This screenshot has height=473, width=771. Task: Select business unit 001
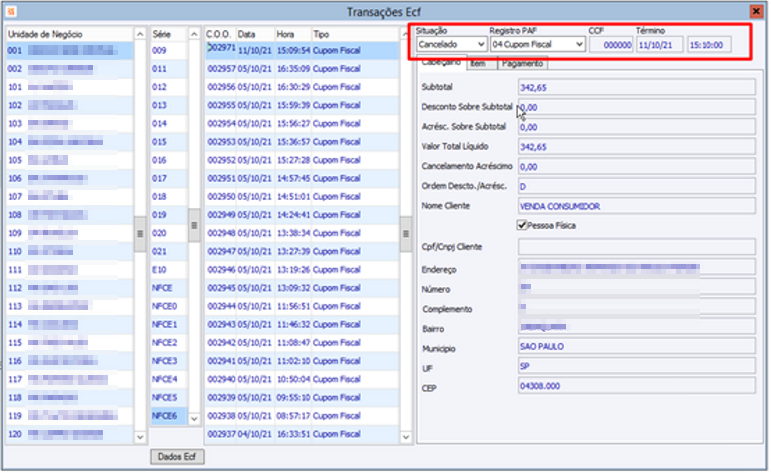click(x=69, y=50)
